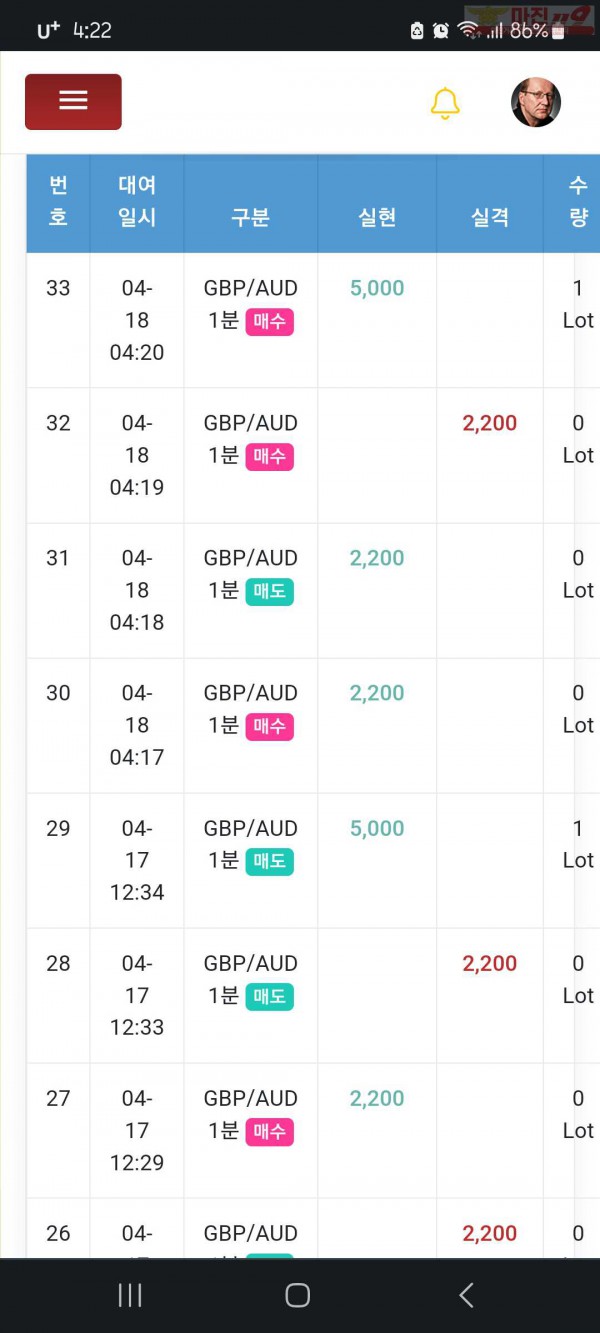Tap the 매수 badge in row 27
This screenshot has height=1333, width=600.
coord(269,1132)
